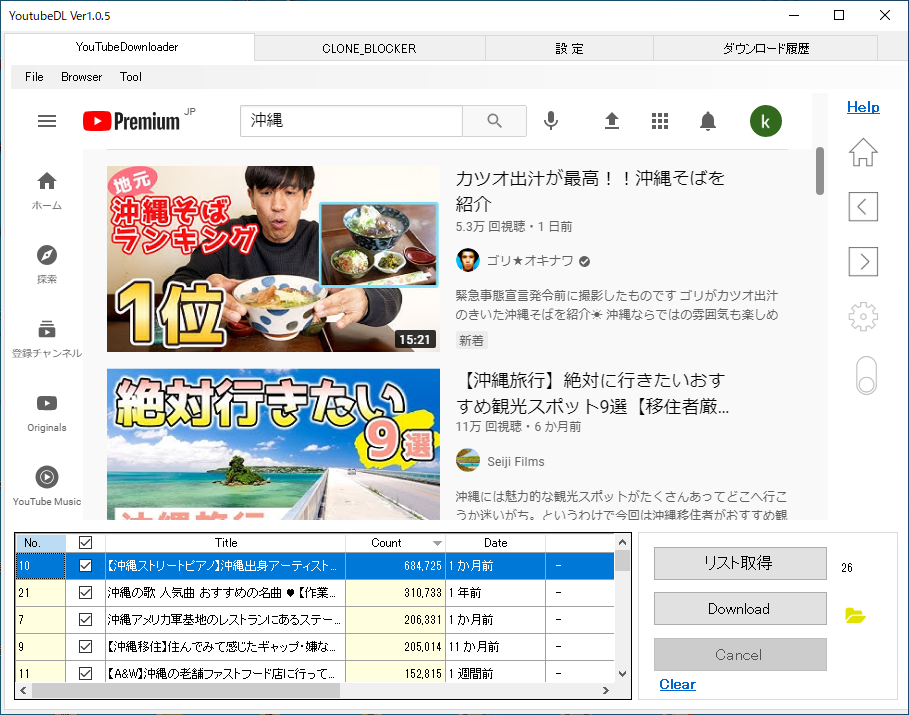The height and width of the screenshot is (715, 909).
Task: Uncheck the checkbox for row No. 10
Action: click(x=85, y=565)
